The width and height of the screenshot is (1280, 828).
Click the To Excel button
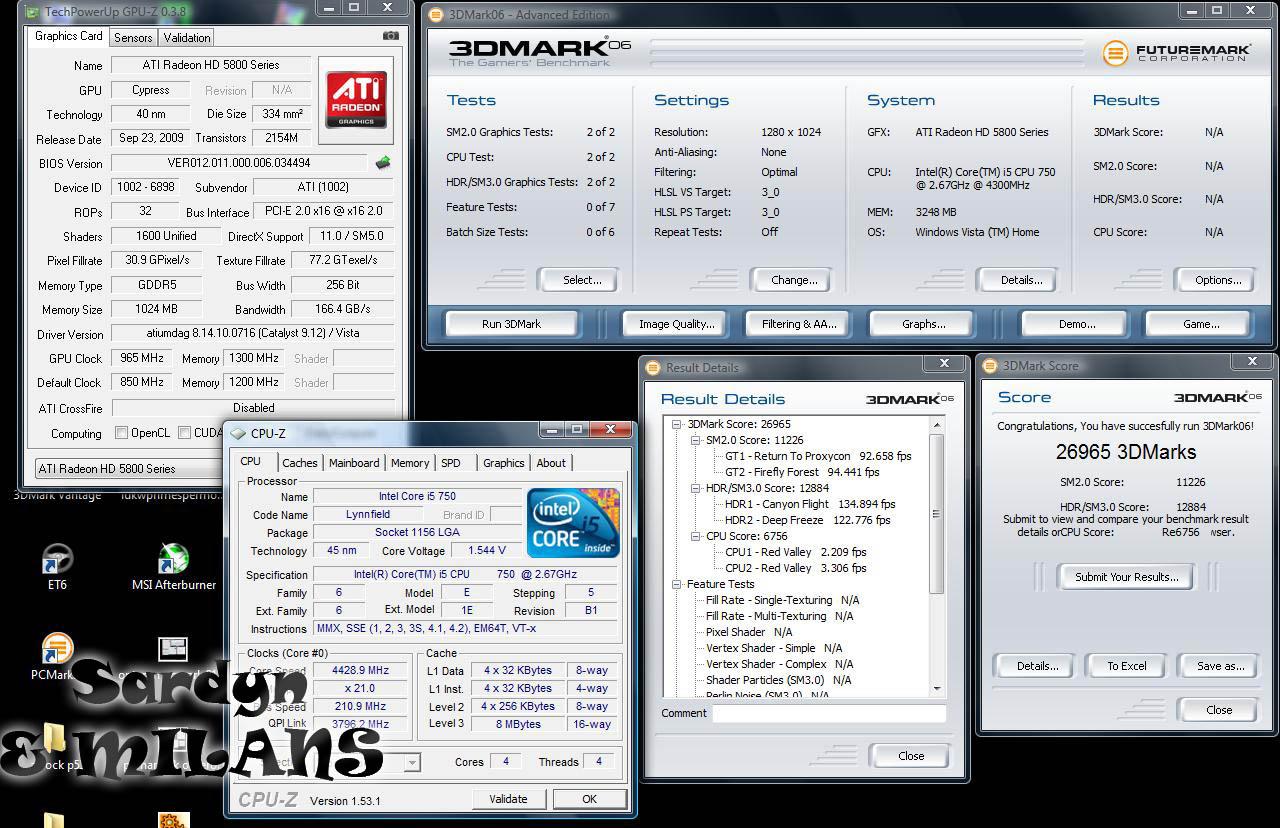[x=1126, y=666]
